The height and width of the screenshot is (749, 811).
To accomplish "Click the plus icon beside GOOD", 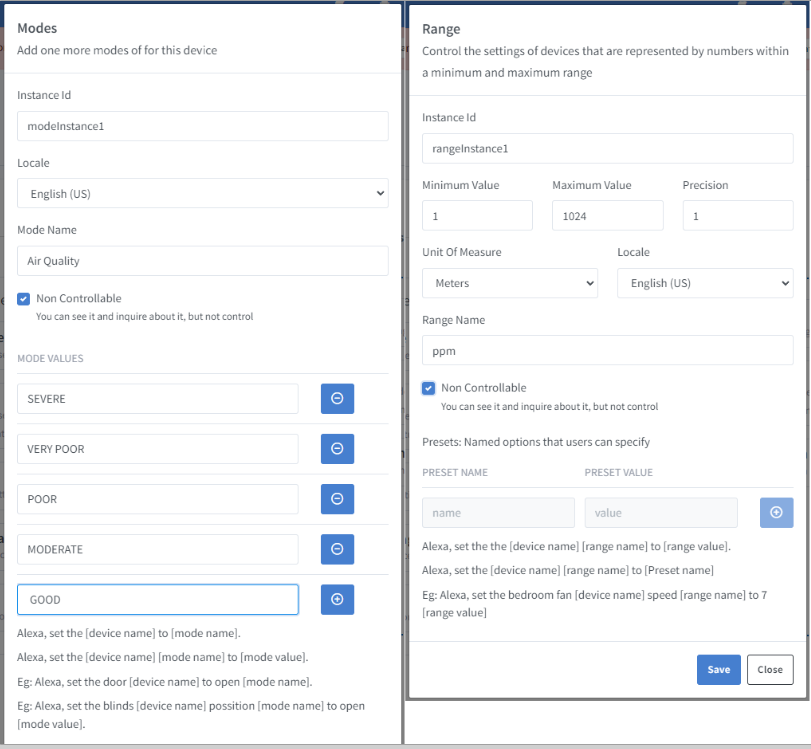I will click(337, 598).
